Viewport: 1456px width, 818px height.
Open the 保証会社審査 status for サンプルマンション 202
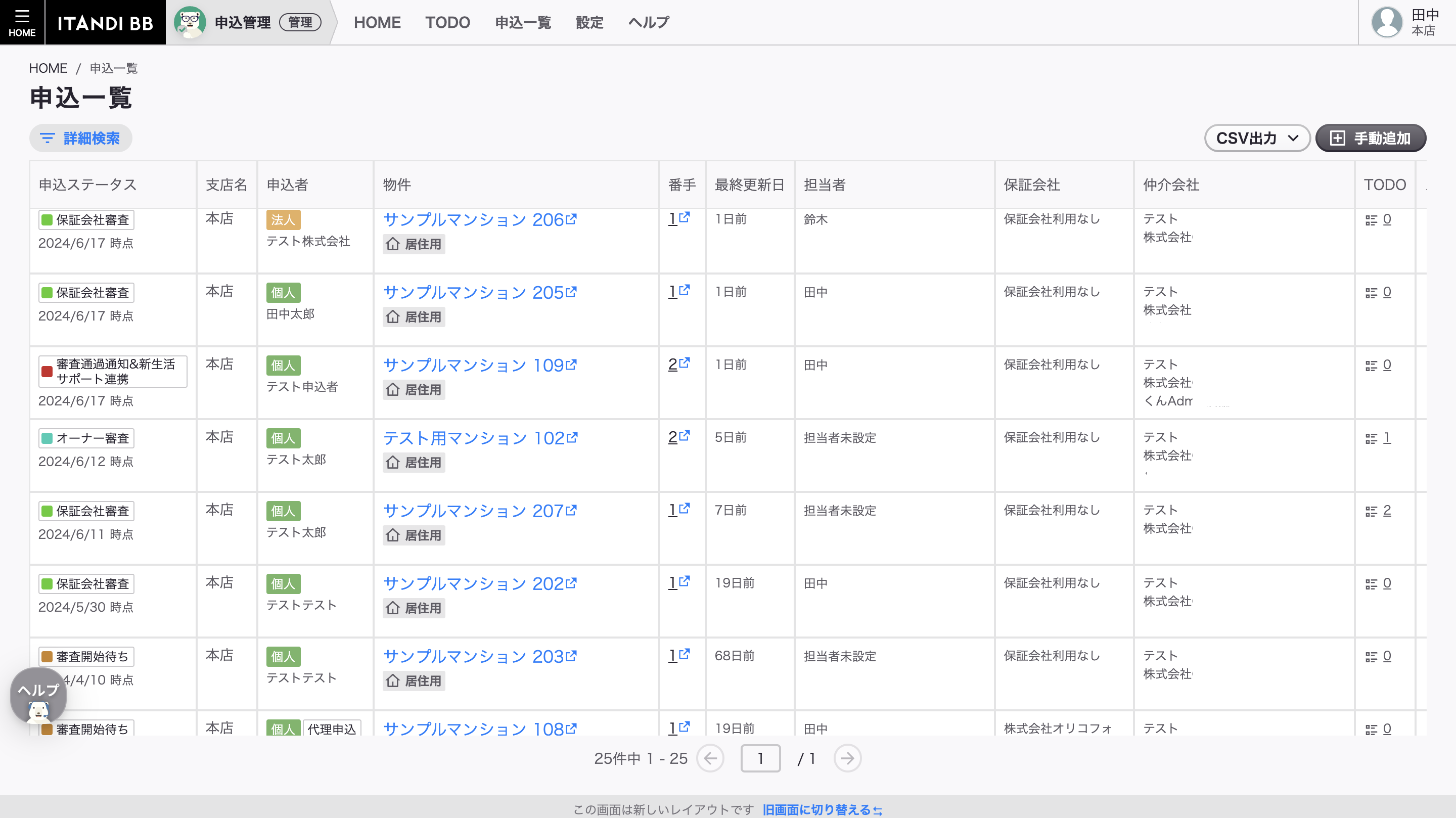coord(86,584)
